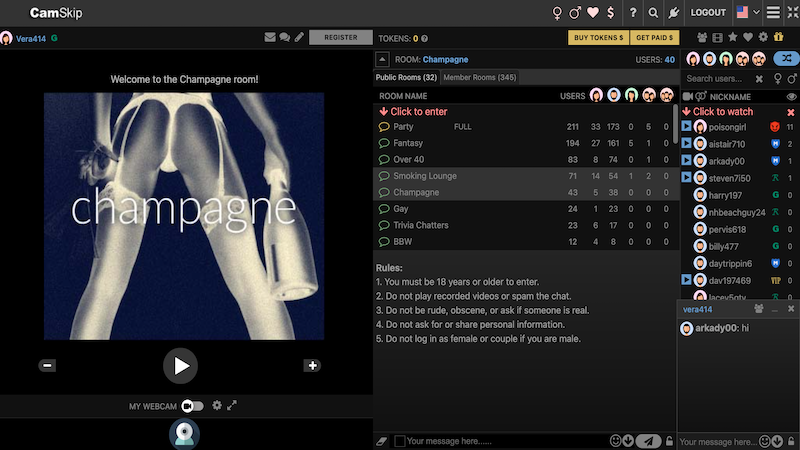Click the pencil edit icon

coord(299,37)
